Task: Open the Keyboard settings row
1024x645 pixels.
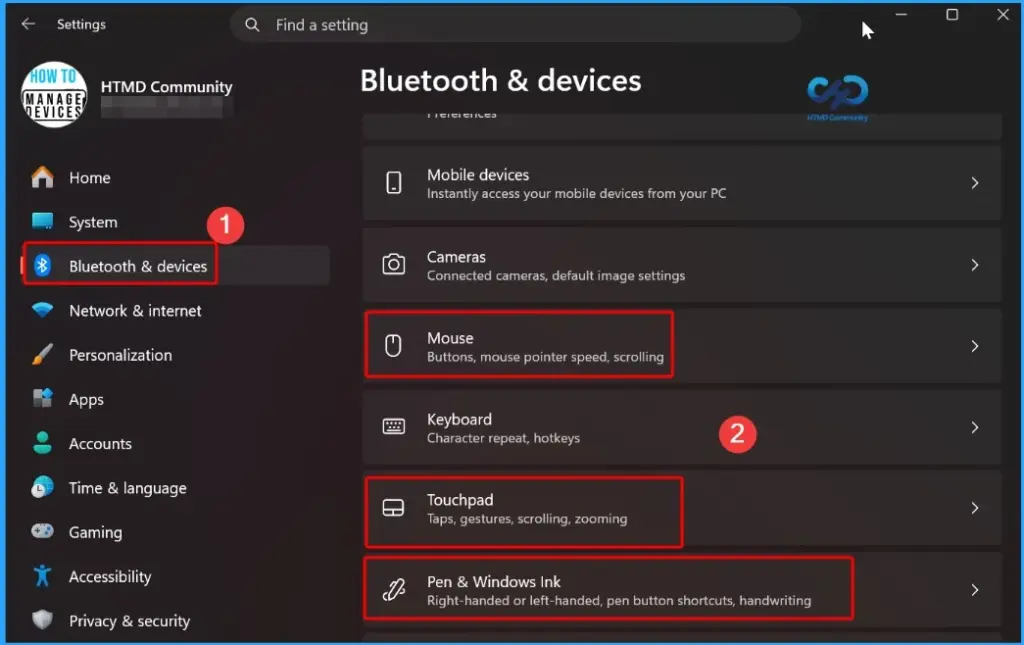Action: pyautogui.click(x=682, y=428)
